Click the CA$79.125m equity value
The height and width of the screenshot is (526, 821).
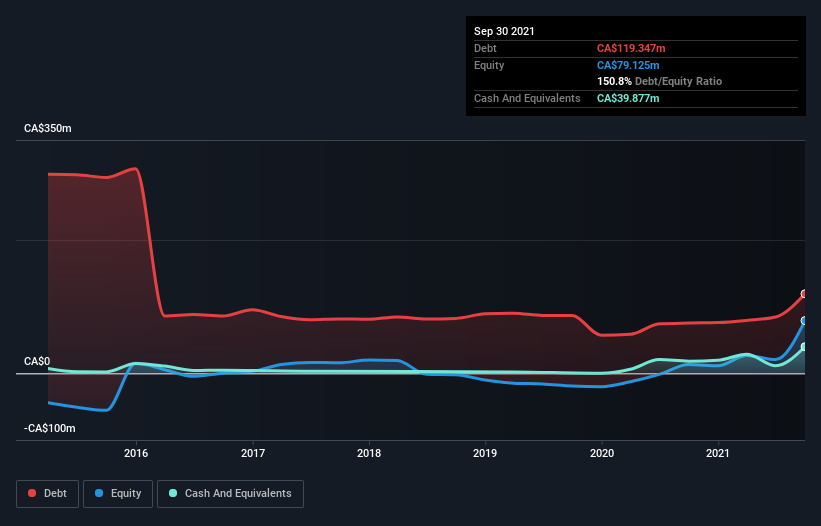point(628,65)
